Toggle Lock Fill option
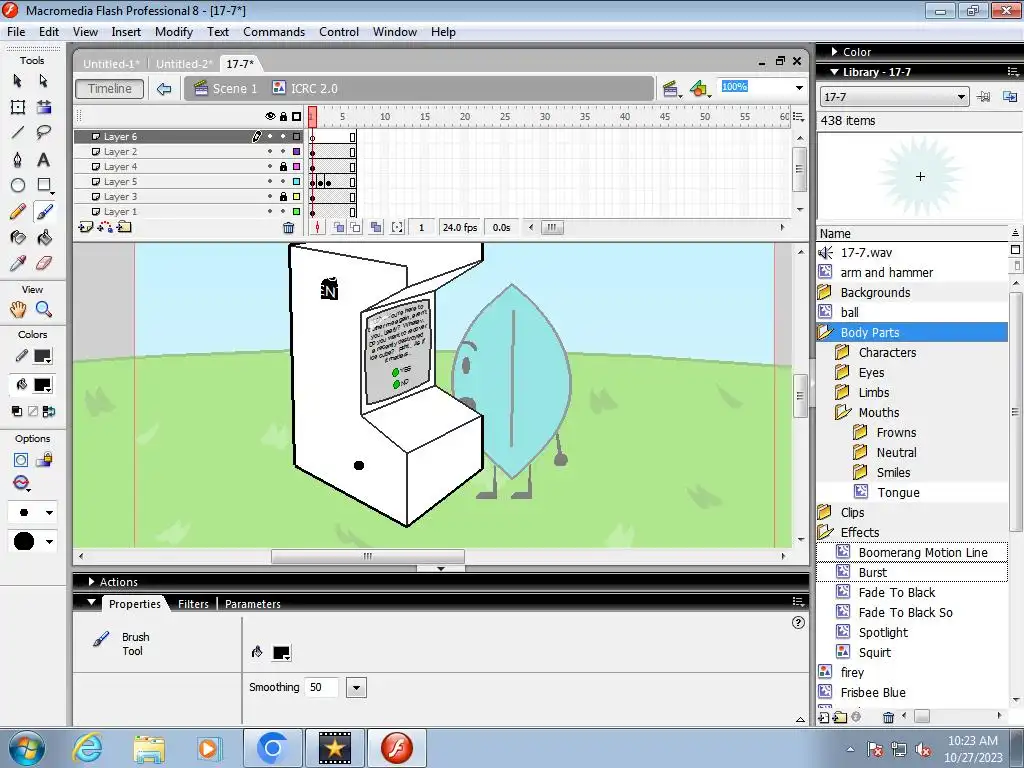The width and height of the screenshot is (1024, 768). pos(44,460)
